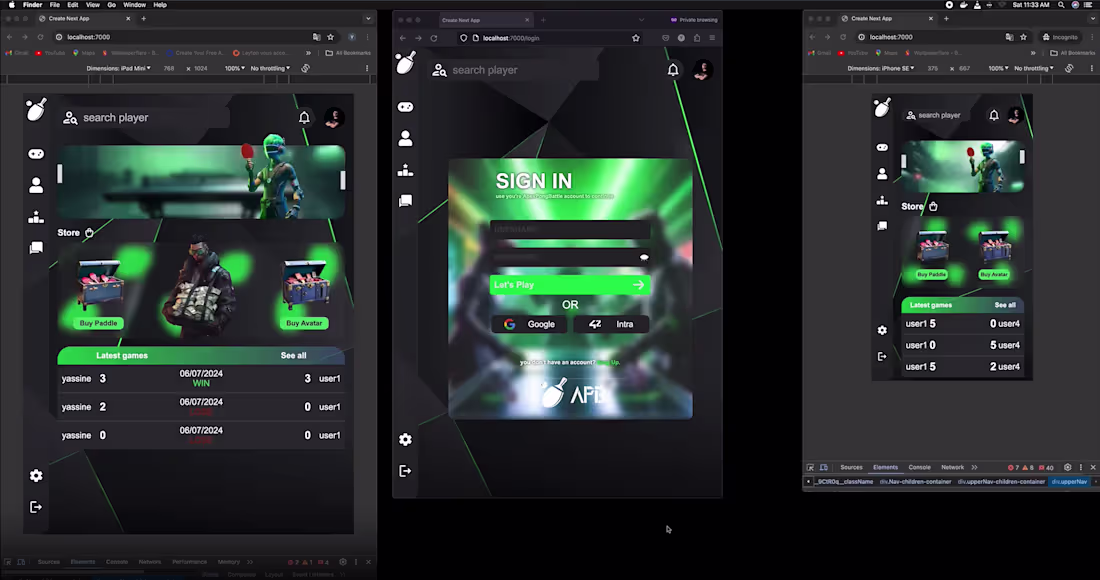
Task: Open settings gear in the login window sidebar
Action: coord(405,439)
